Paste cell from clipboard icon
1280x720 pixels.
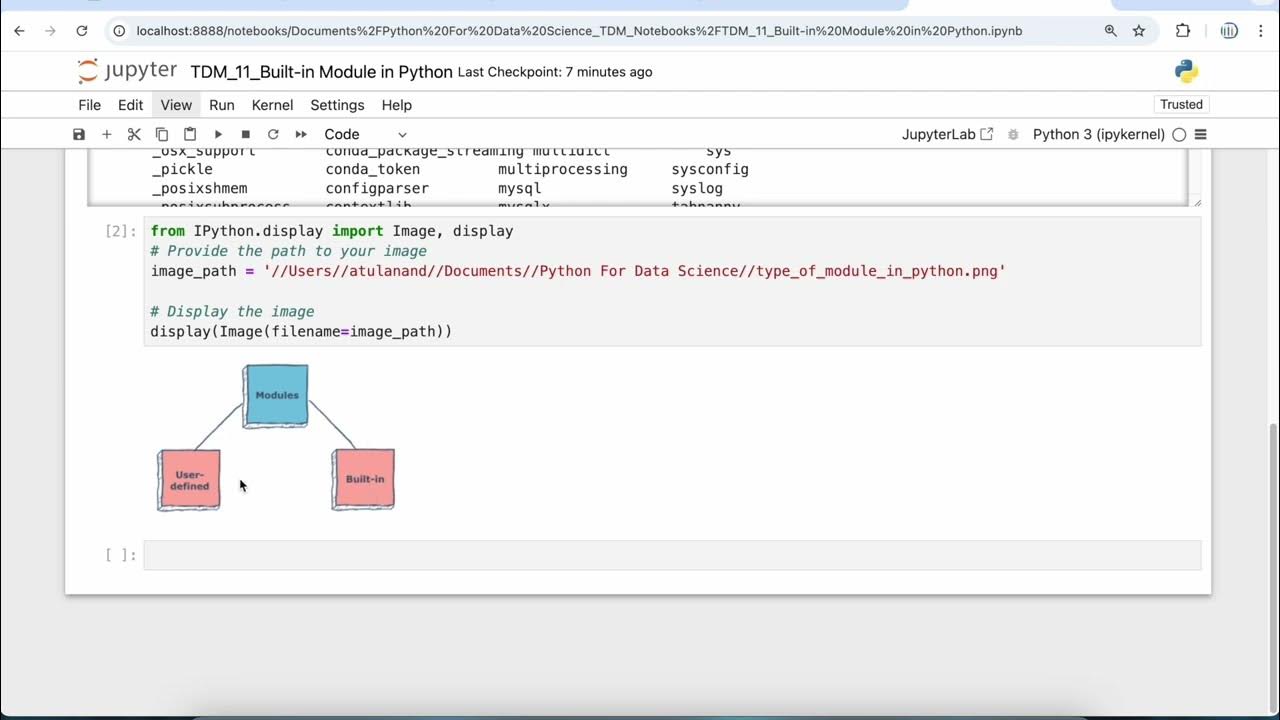190,134
